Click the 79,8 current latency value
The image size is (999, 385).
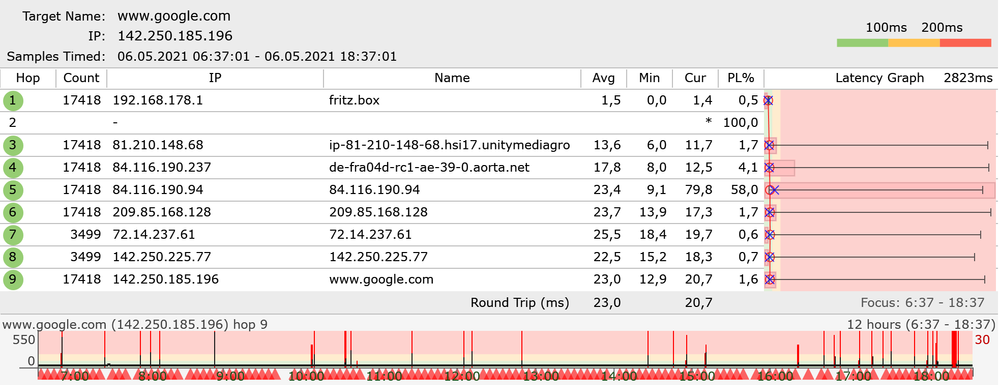[x=699, y=190]
